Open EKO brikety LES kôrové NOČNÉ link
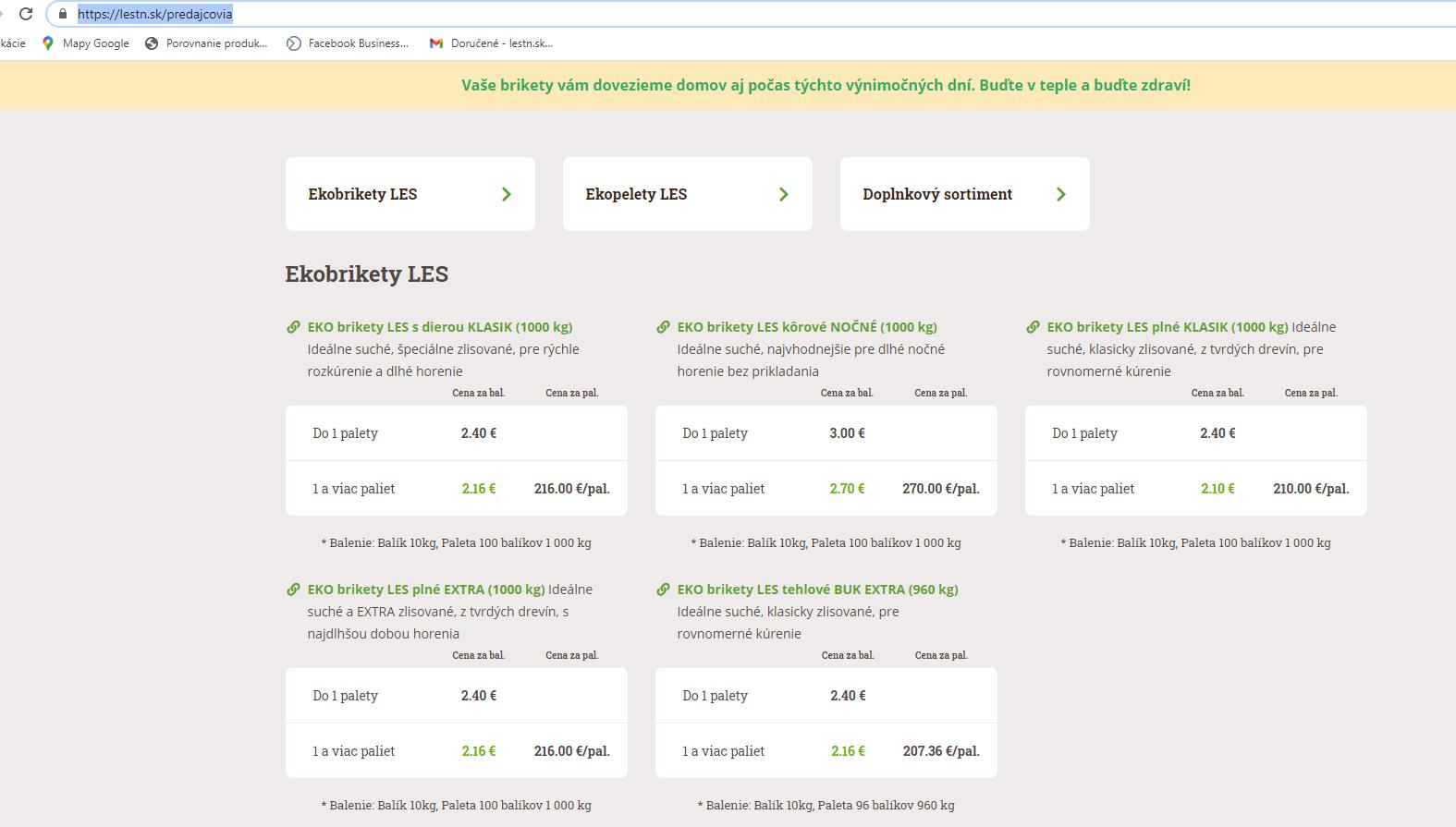 pyautogui.click(x=807, y=327)
